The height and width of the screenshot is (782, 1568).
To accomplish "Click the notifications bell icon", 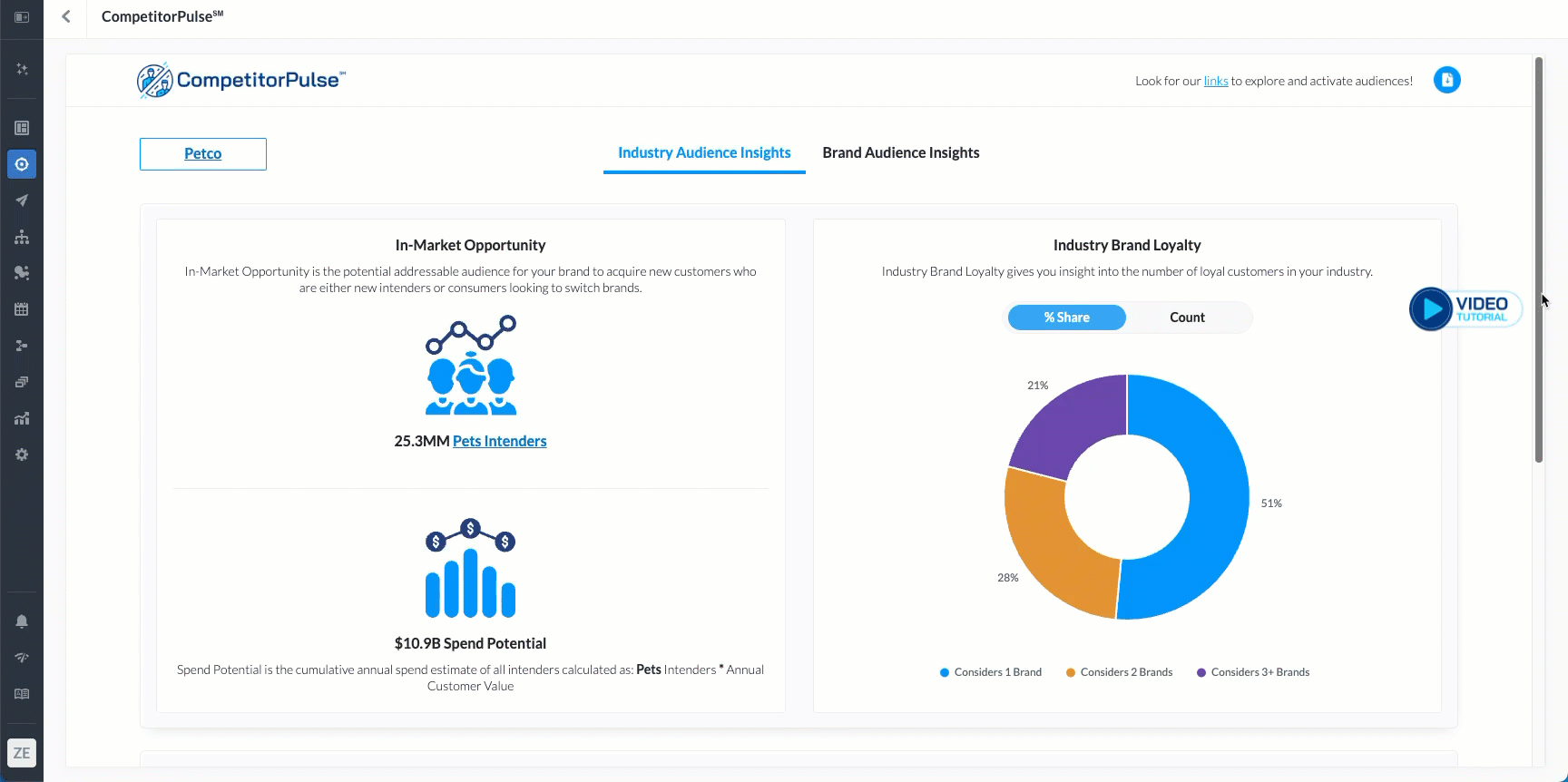I will click(22, 621).
